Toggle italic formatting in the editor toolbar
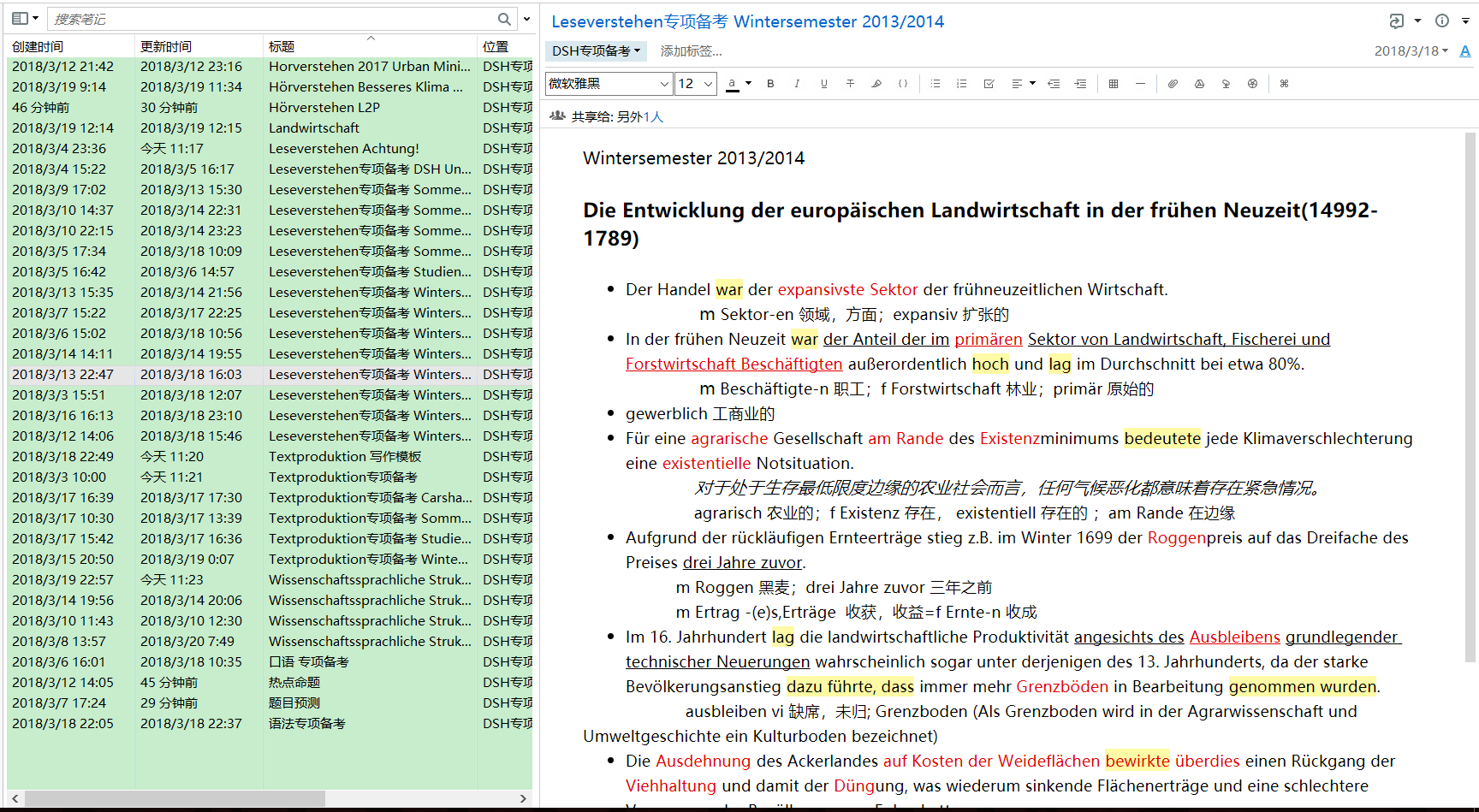 [x=797, y=84]
